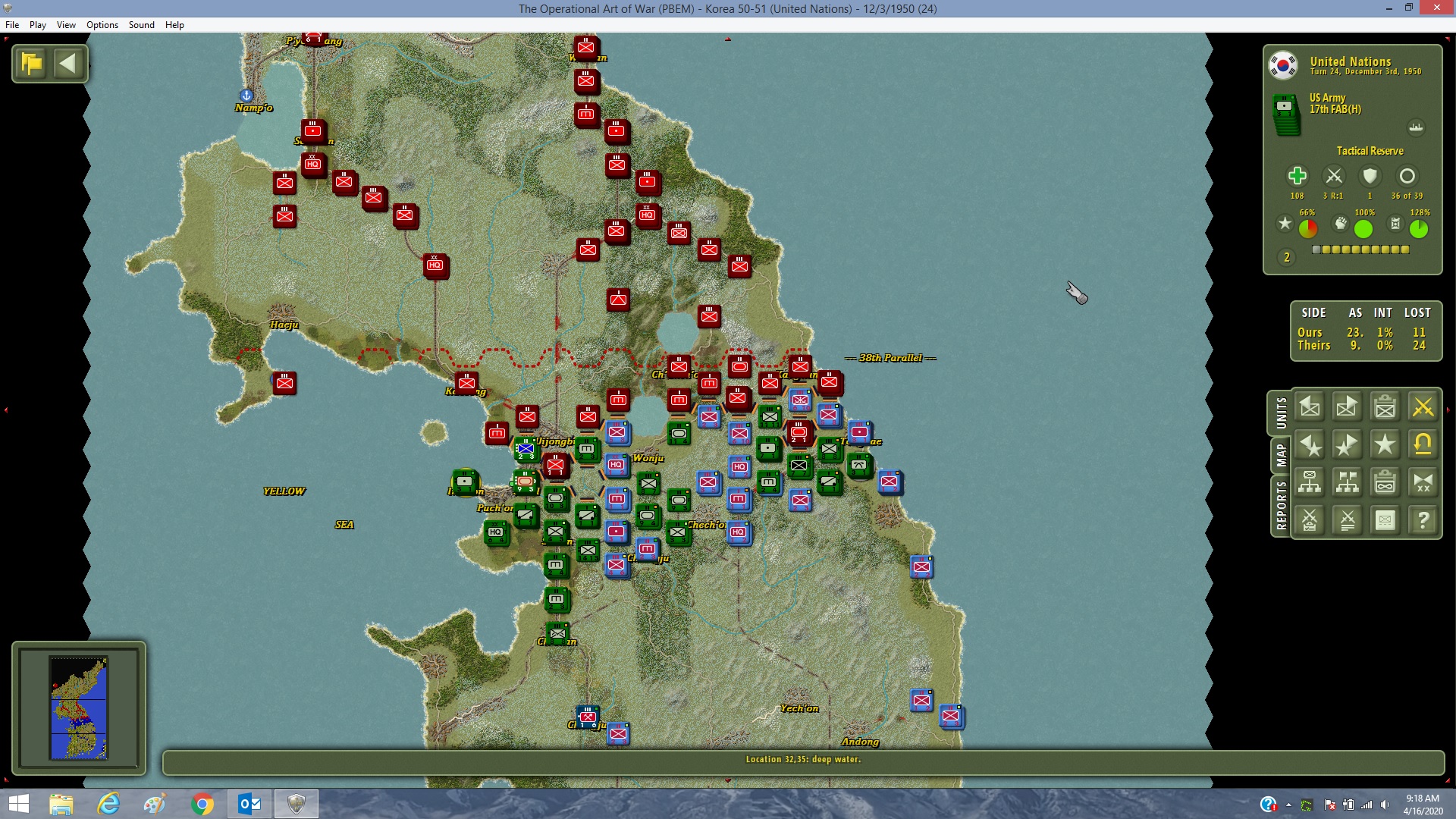Click the star proficiency icon
The width and height of the screenshot is (1456, 819).
(x=1285, y=224)
